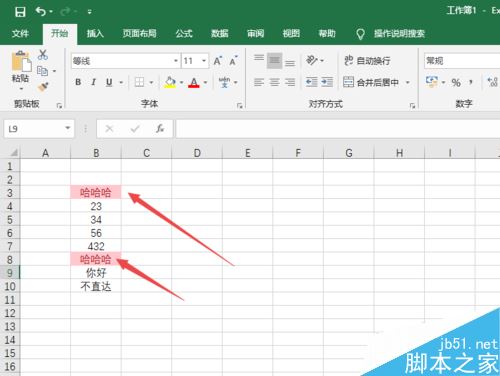
Task: Align text to middle of cell
Action: tap(274, 61)
